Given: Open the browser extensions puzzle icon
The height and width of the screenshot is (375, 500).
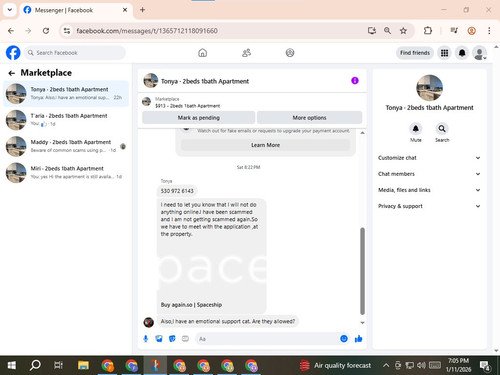Looking at the screenshot, I should [x=428, y=31].
